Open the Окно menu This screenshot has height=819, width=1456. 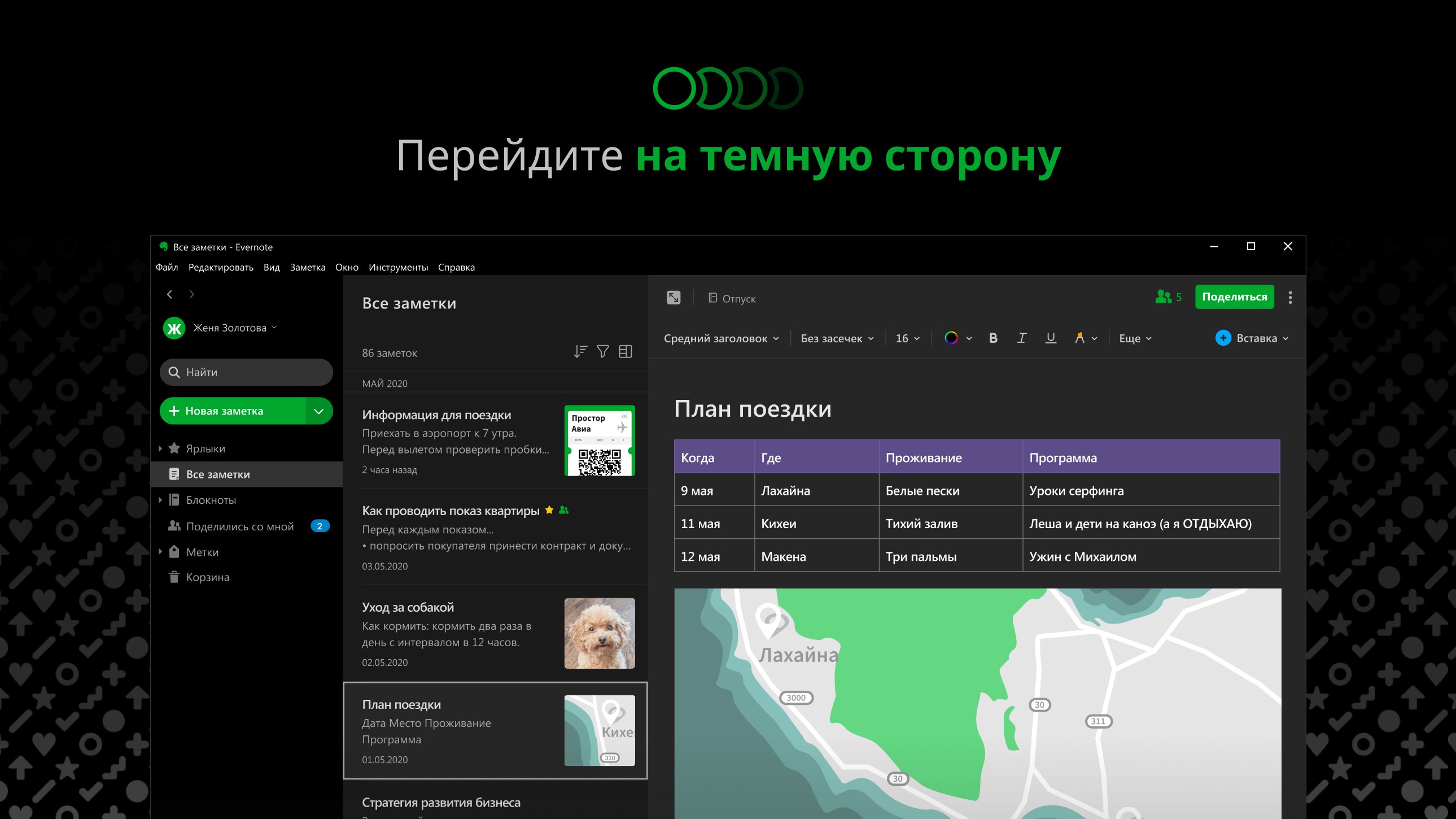pos(347,268)
